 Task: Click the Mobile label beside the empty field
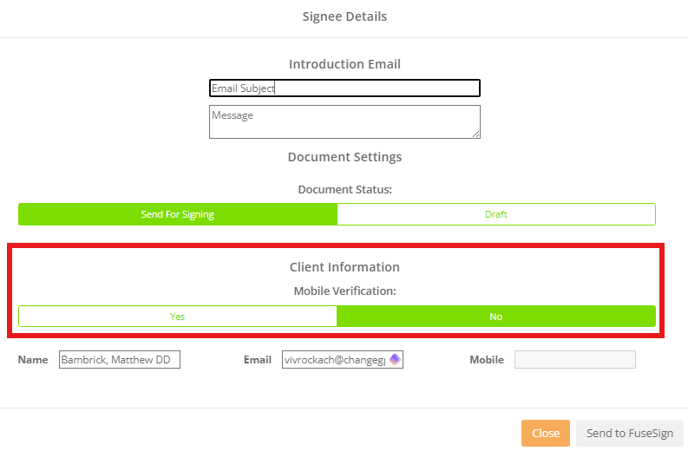pyautogui.click(x=487, y=360)
